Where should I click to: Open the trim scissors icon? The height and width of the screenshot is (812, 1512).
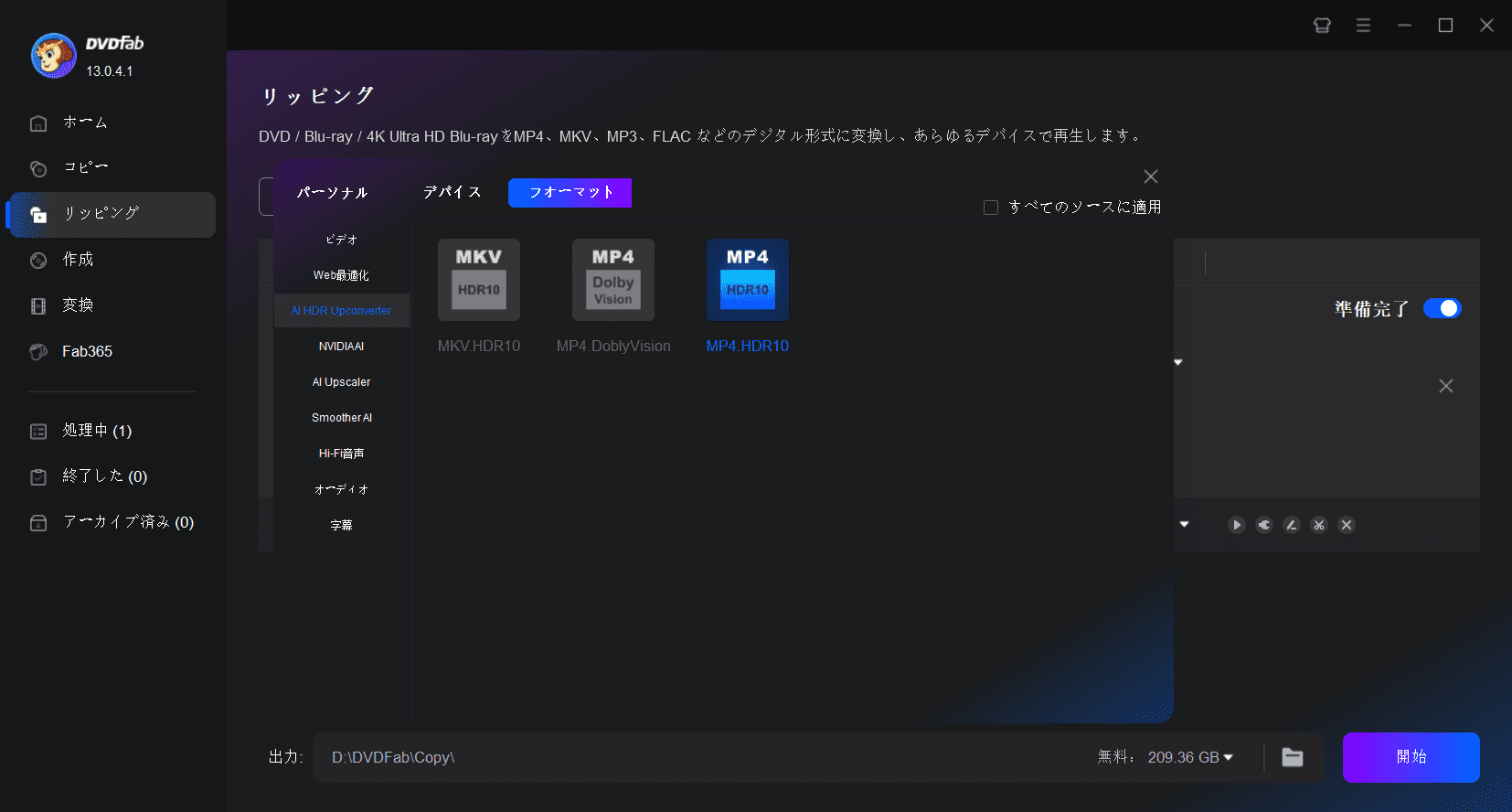coord(1319,525)
